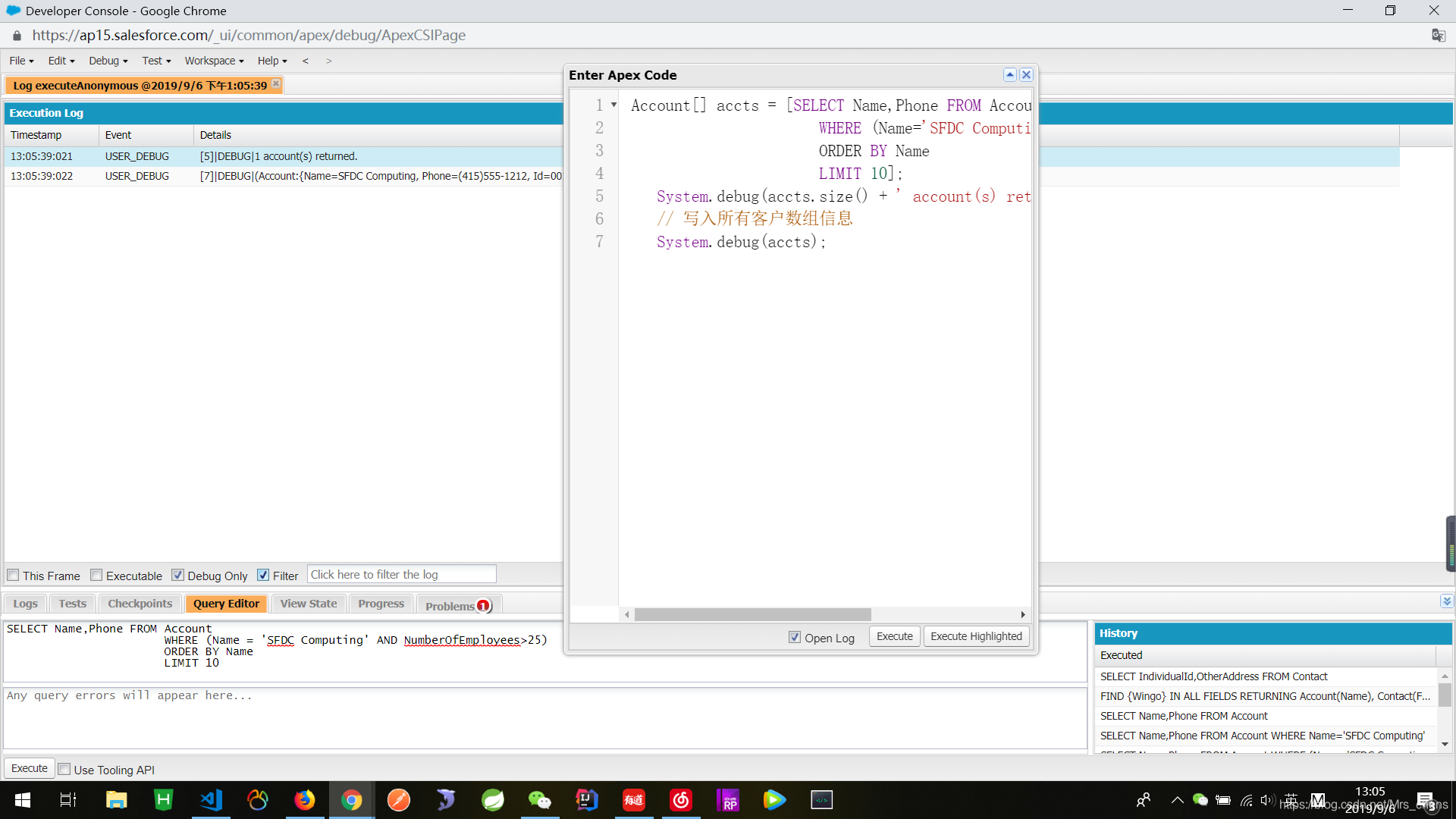Click the translate page icon in the address bar
Viewport: 1456px width, 819px height.
click(x=1438, y=35)
